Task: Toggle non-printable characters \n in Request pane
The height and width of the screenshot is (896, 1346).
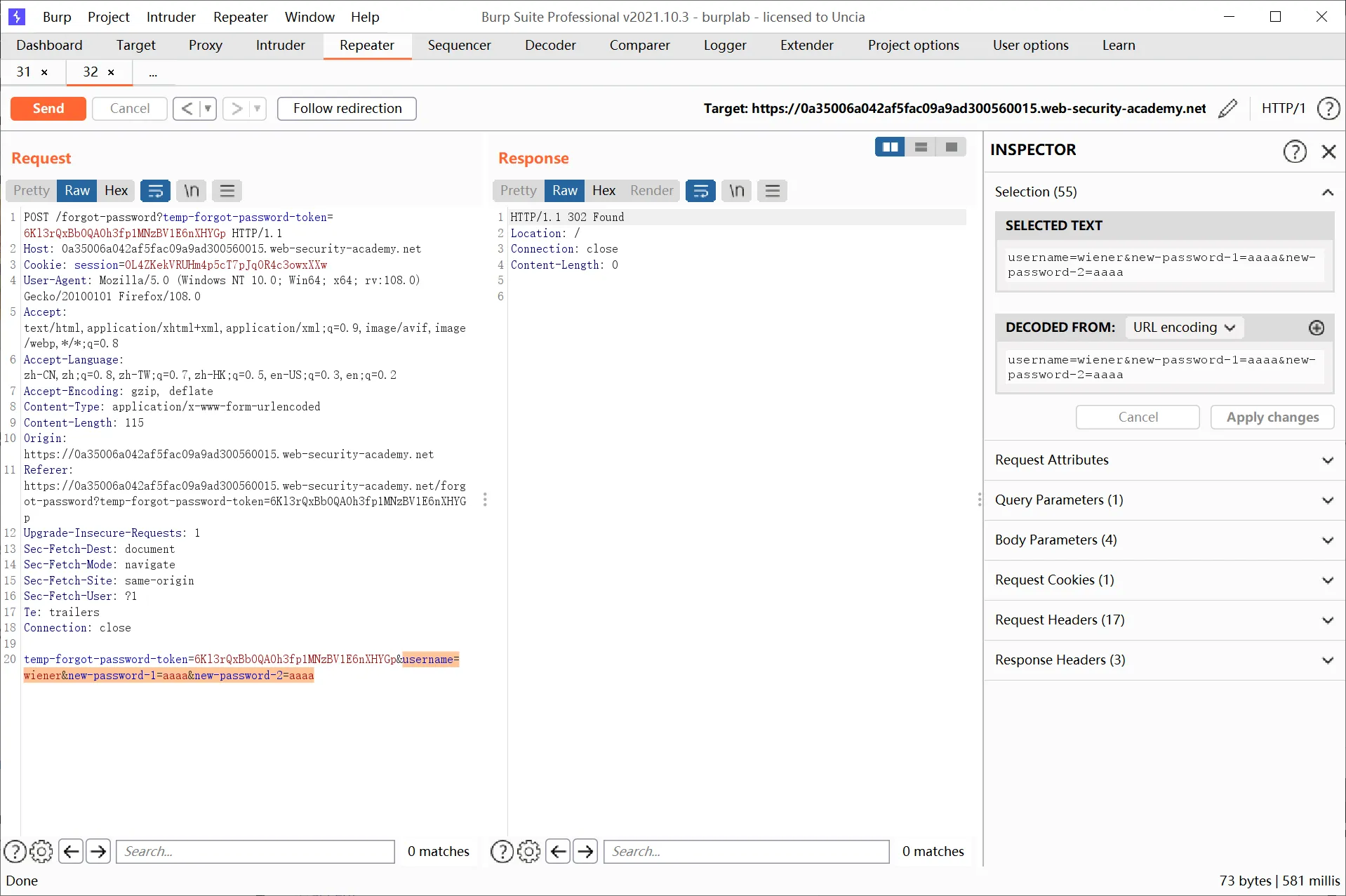Action: pyautogui.click(x=192, y=191)
